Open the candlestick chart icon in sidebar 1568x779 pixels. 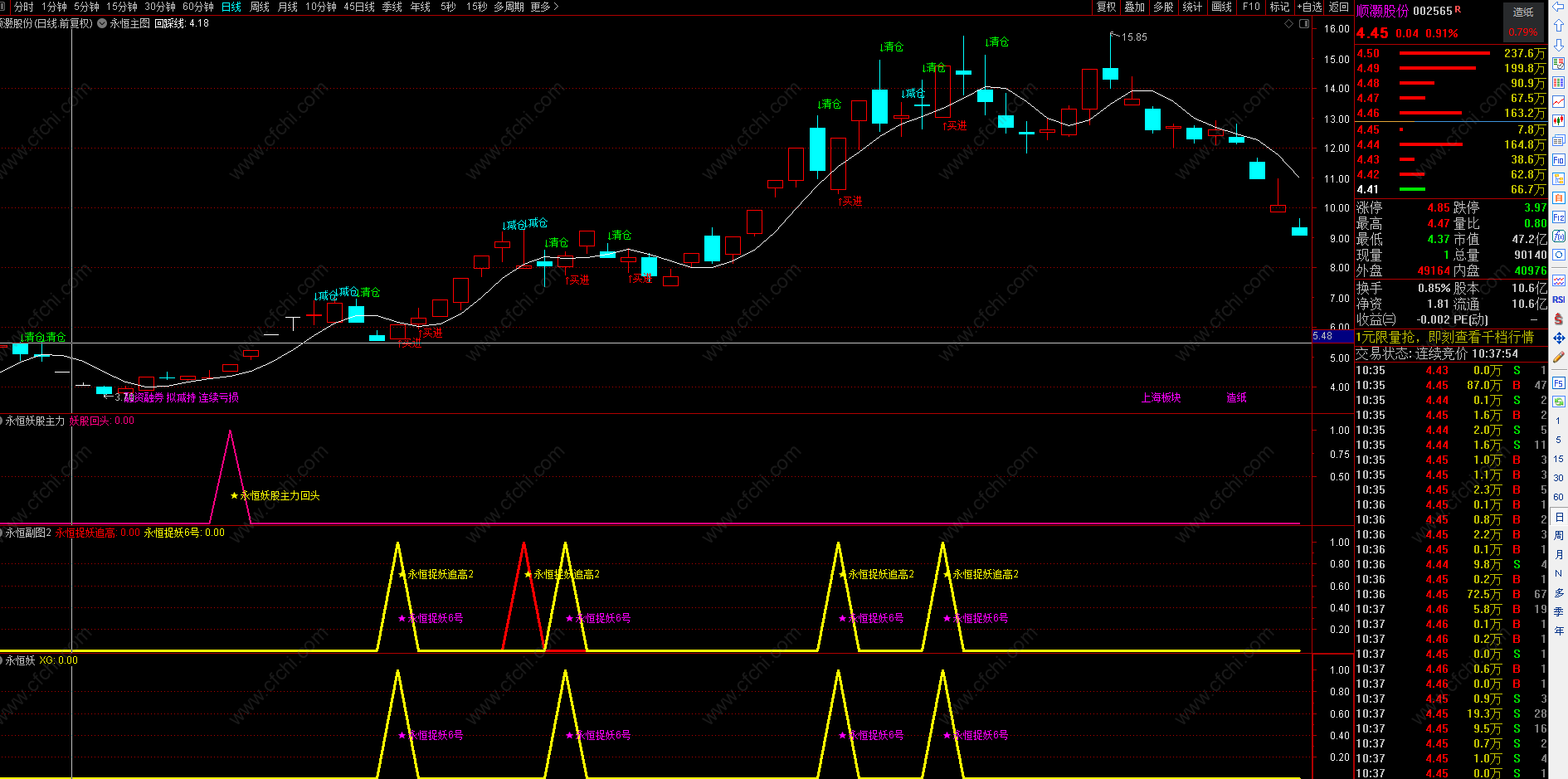(x=1559, y=121)
